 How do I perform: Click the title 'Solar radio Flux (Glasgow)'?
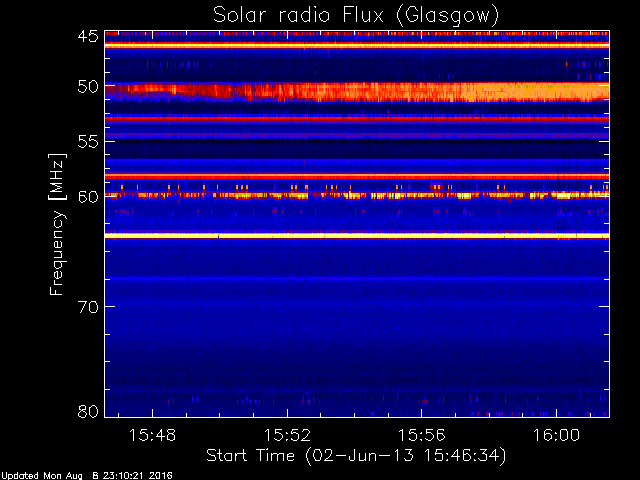click(356, 15)
